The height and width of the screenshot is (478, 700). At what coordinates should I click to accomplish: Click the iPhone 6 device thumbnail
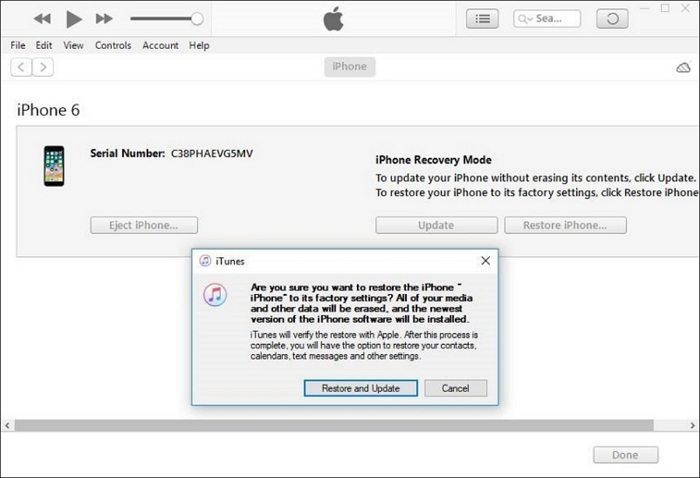click(54, 166)
